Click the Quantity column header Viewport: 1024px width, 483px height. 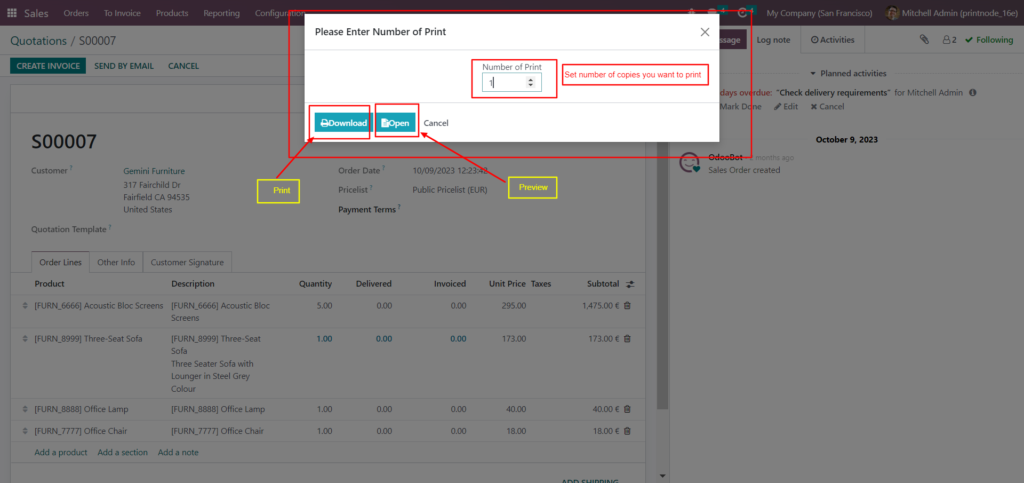[315, 284]
